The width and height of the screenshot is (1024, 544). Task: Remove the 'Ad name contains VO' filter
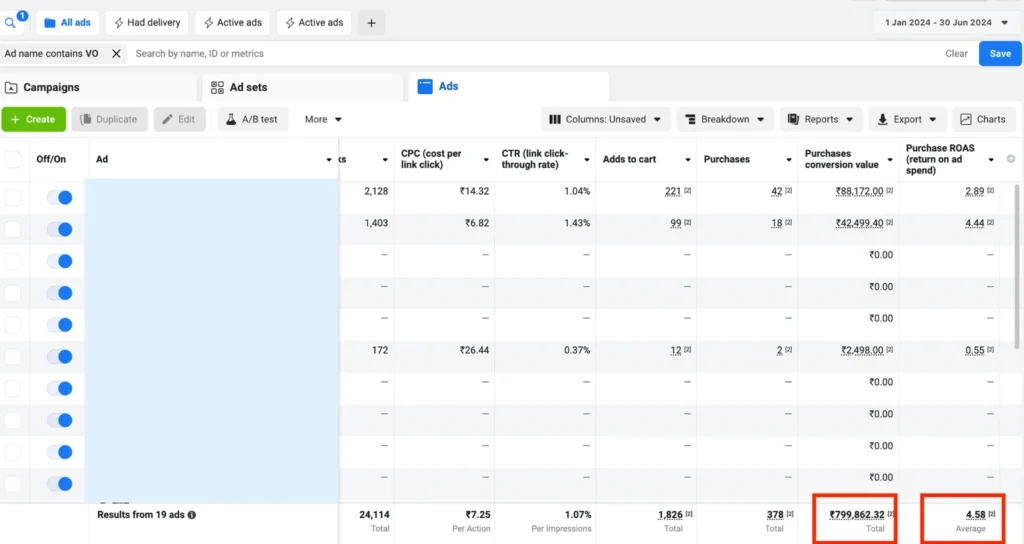coord(116,54)
